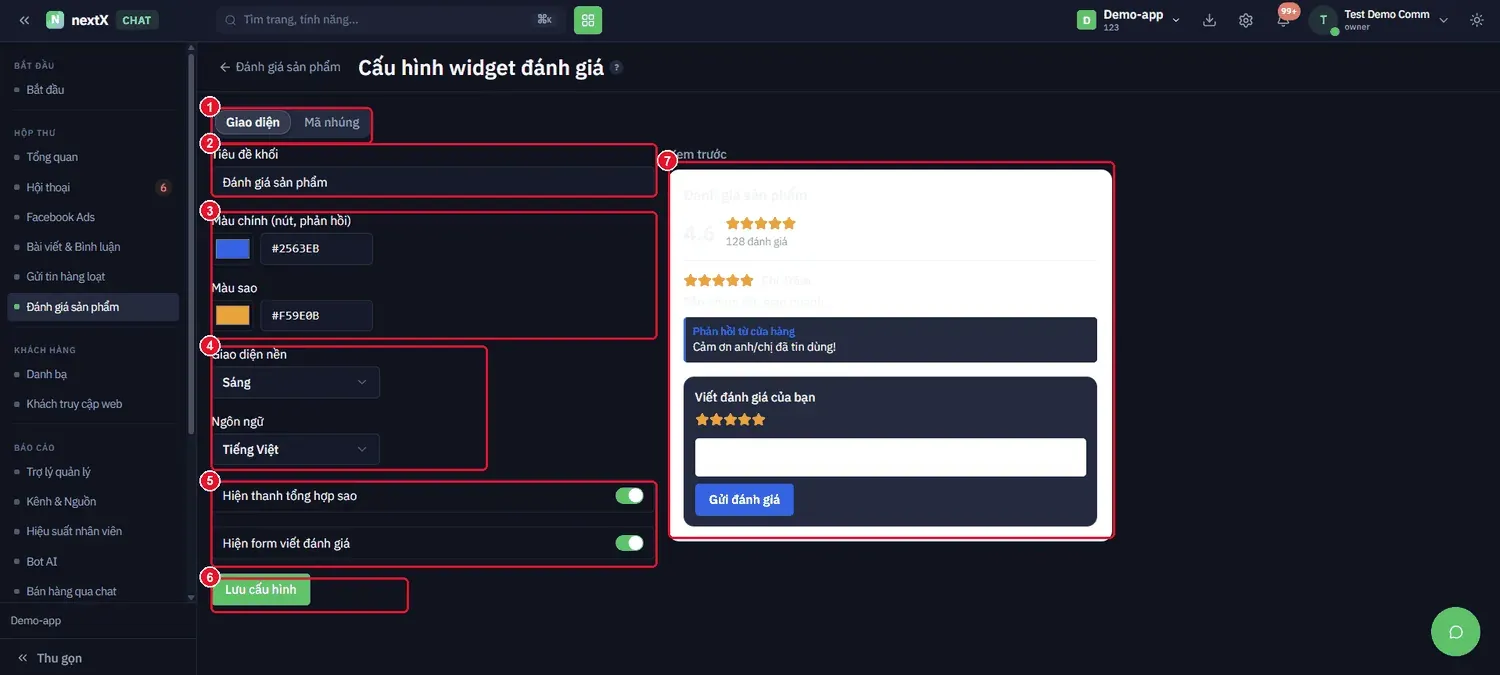Click the nextX logo icon

point(55,20)
